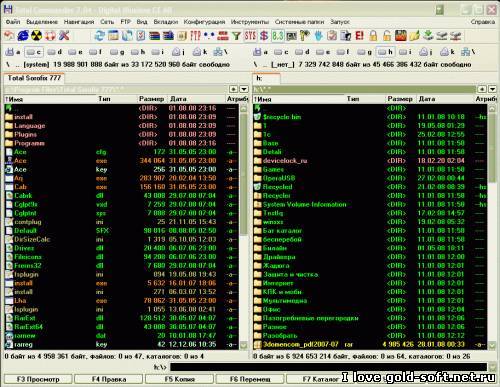Click the green download arrow icon

click(x=428, y=35)
